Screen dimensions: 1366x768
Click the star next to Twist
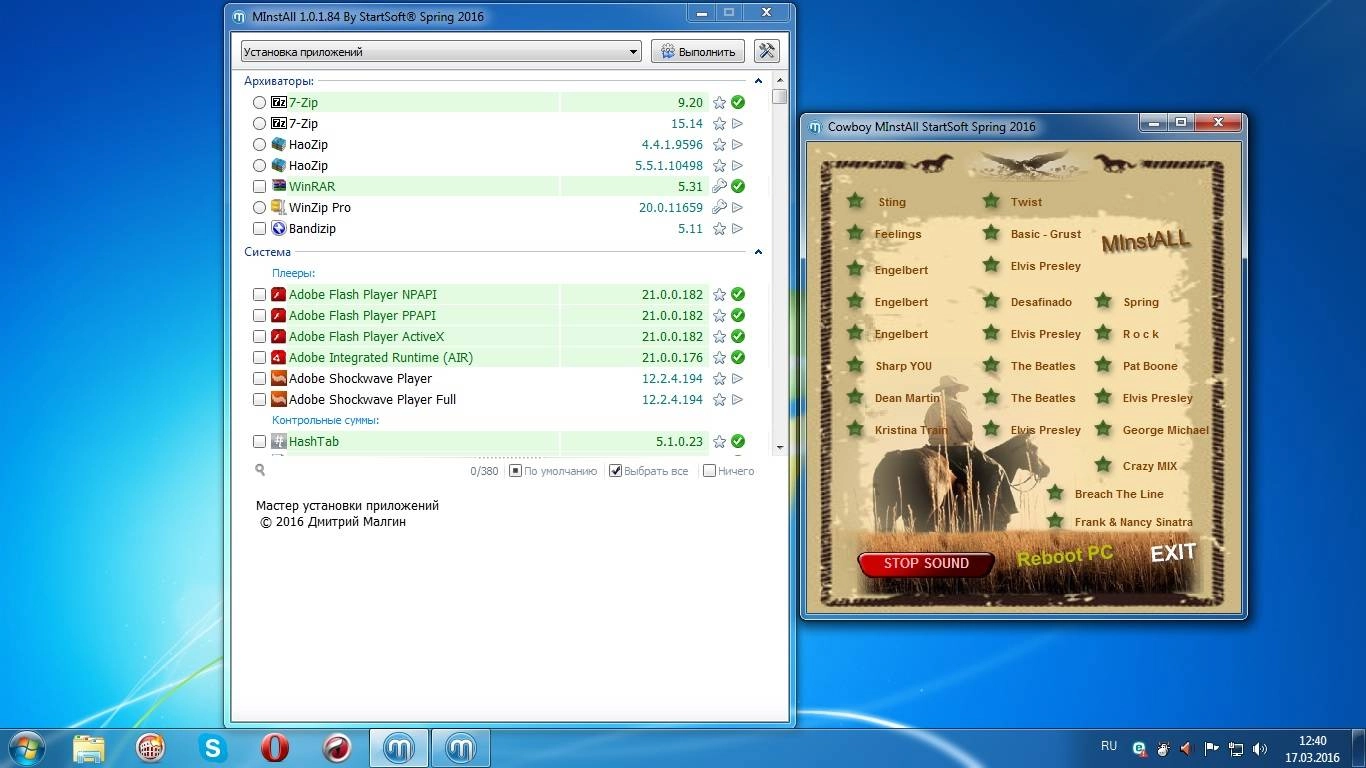click(991, 201)
